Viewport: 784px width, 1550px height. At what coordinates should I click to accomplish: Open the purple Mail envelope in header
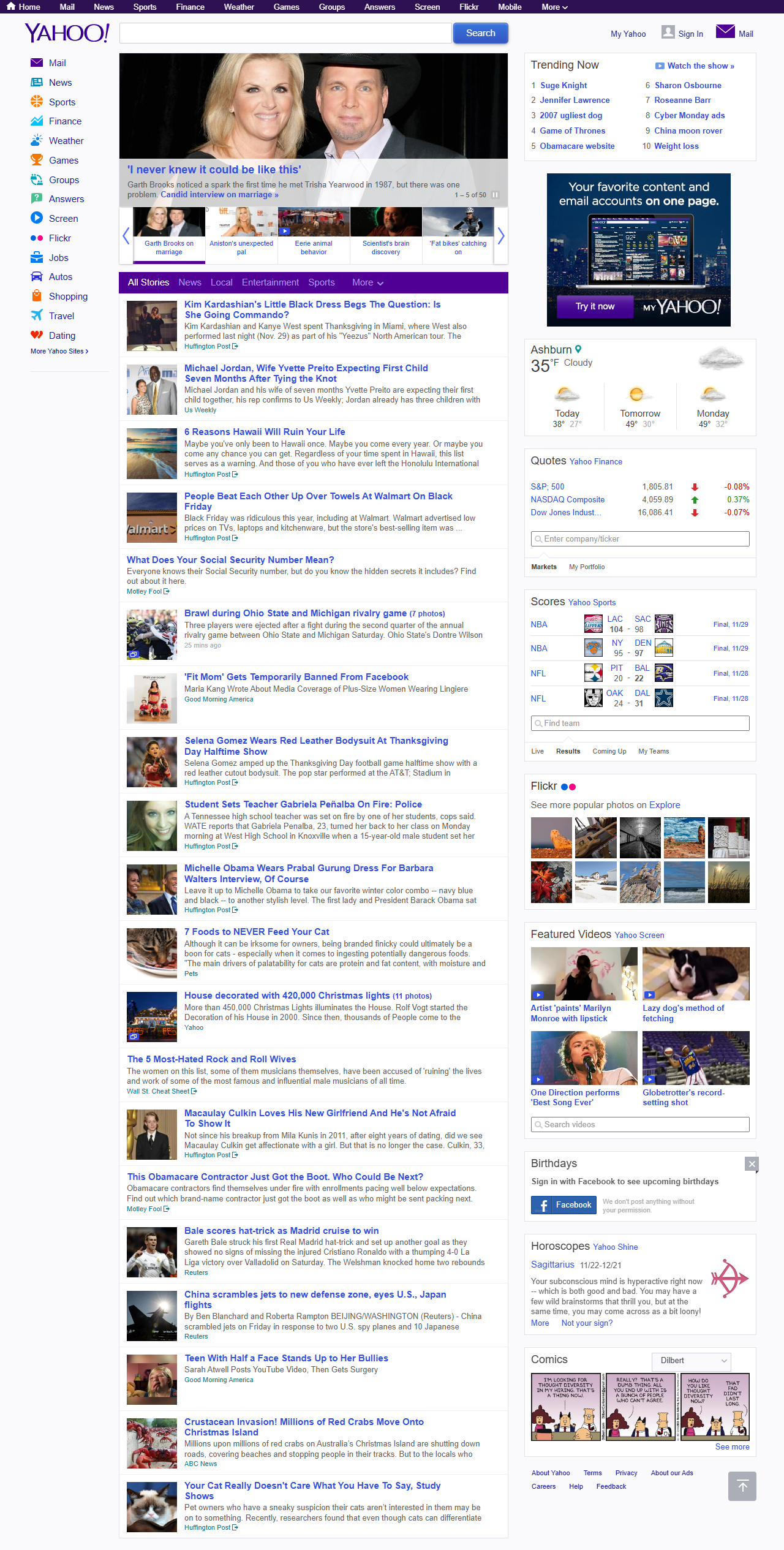tap(725, 31)
